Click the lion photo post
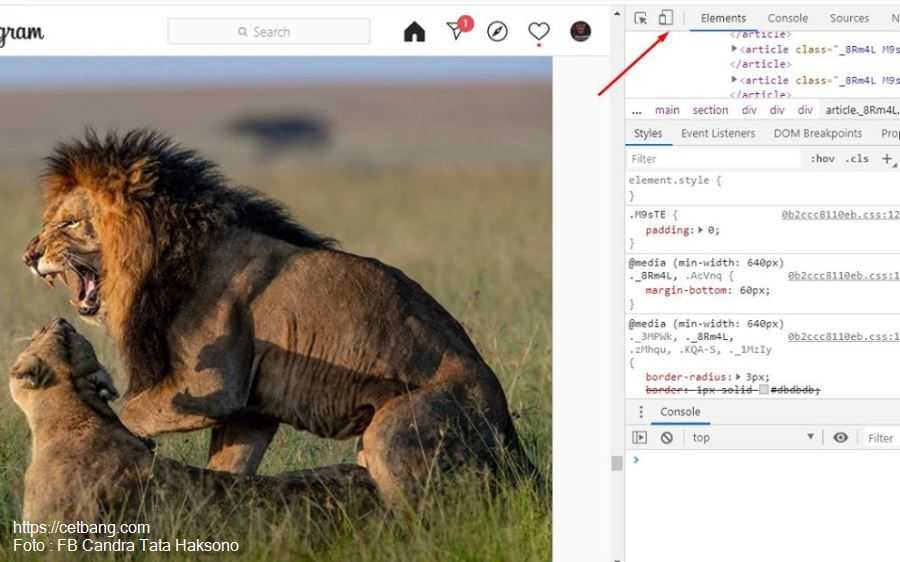Image resolution: width=900 pixels, height=562 pixels. click(276, 309)
